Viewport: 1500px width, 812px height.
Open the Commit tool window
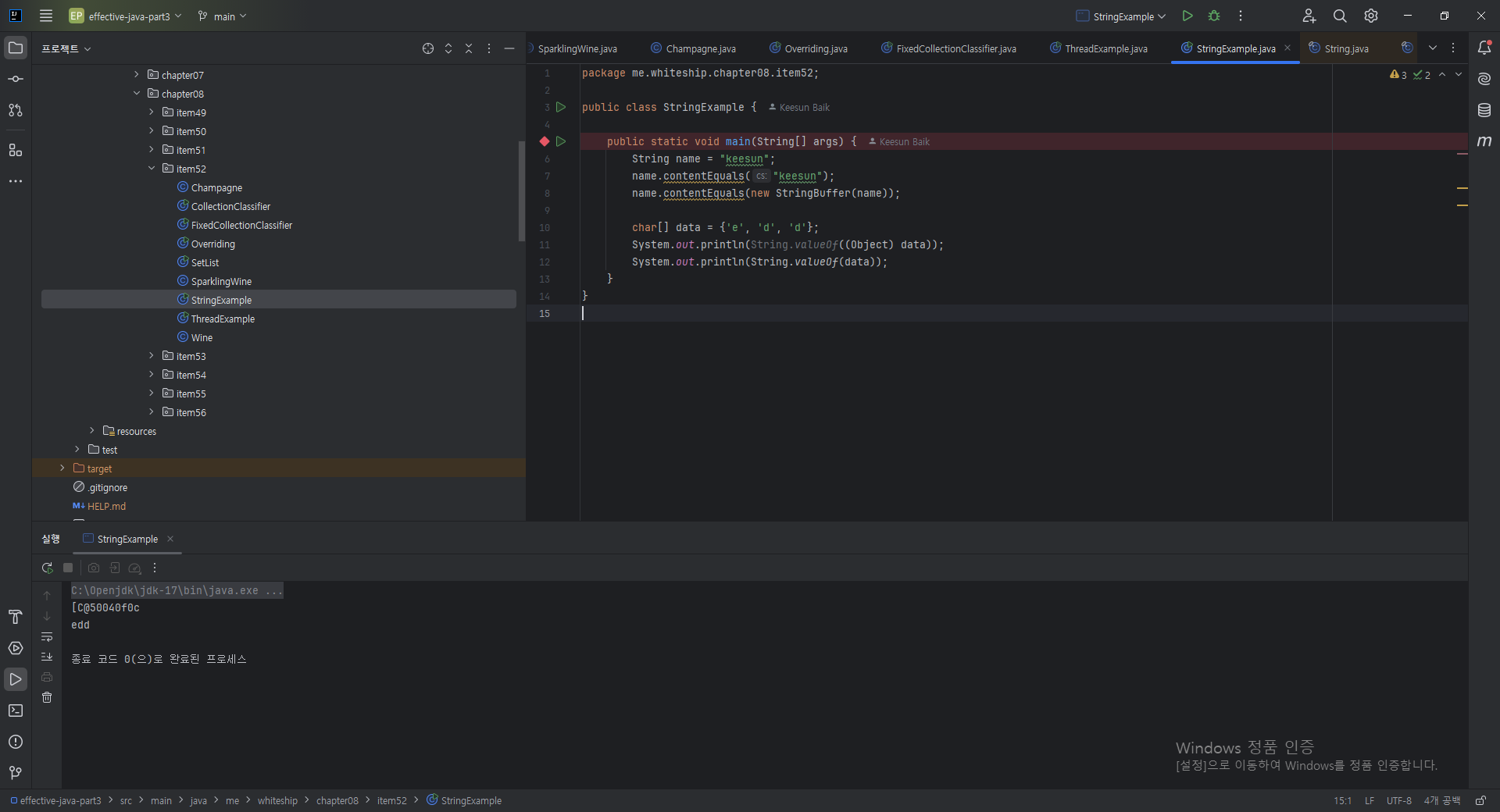[16, 79]
